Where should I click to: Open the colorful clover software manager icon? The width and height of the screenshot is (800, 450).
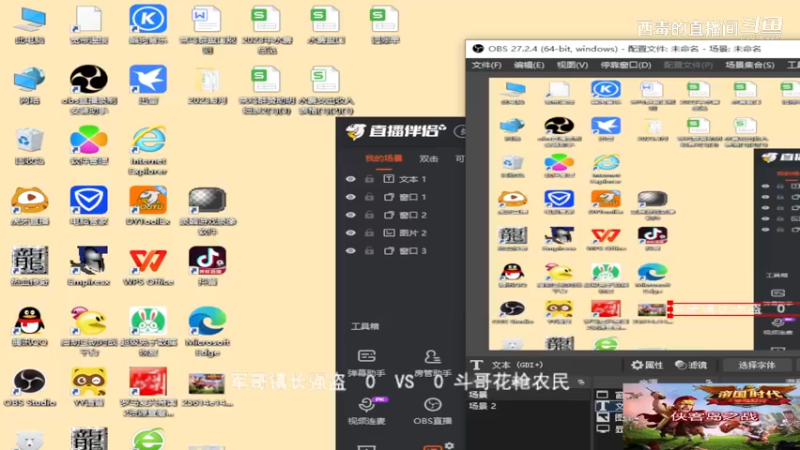[x=89, y=146]
